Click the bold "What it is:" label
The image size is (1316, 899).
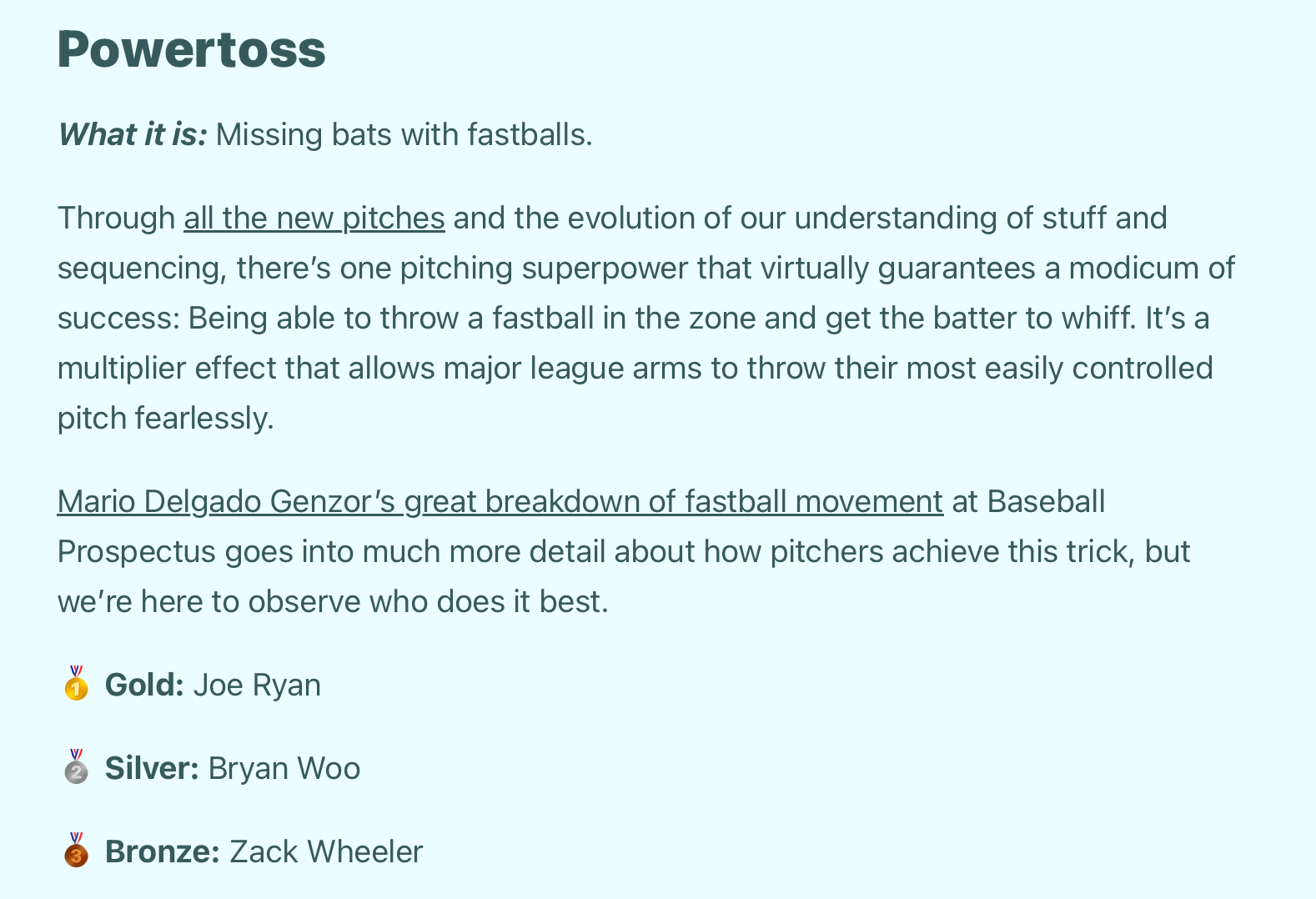click(132, 135)
